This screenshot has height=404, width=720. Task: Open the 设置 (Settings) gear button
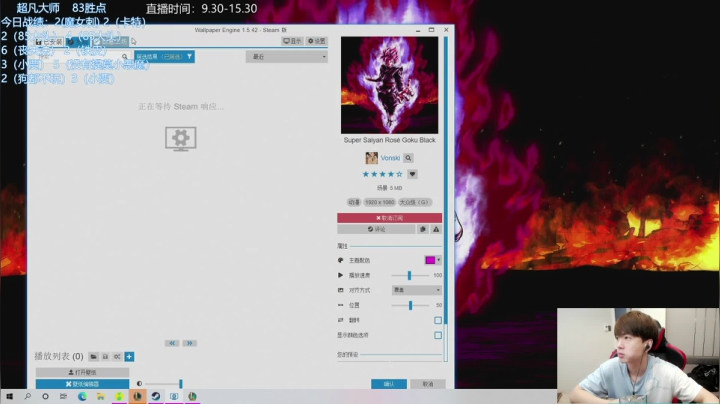pyautogui.click(x=316, y=41)
